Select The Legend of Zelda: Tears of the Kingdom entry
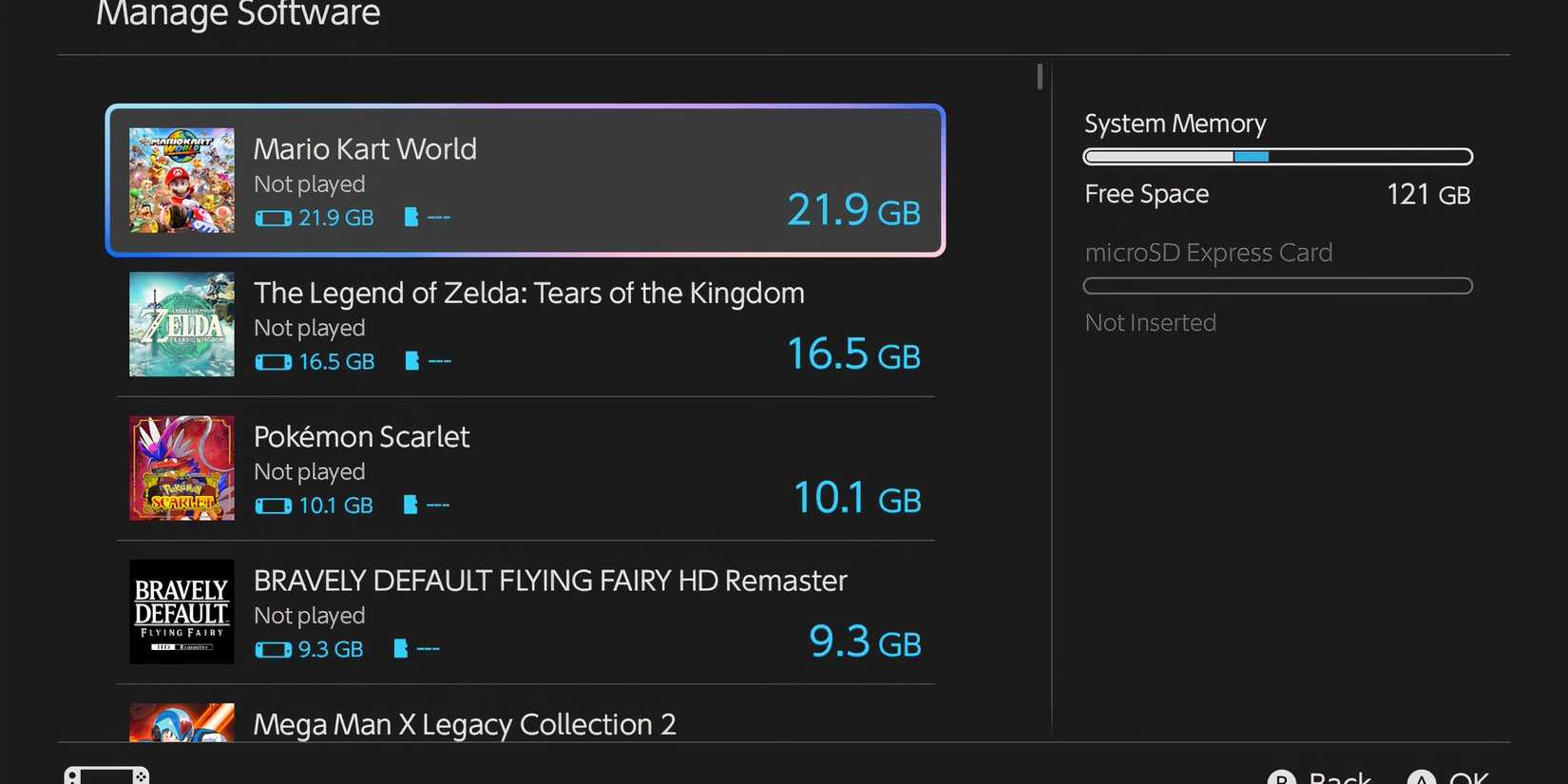Screen dimensions: 1568x784 (526, 324)
